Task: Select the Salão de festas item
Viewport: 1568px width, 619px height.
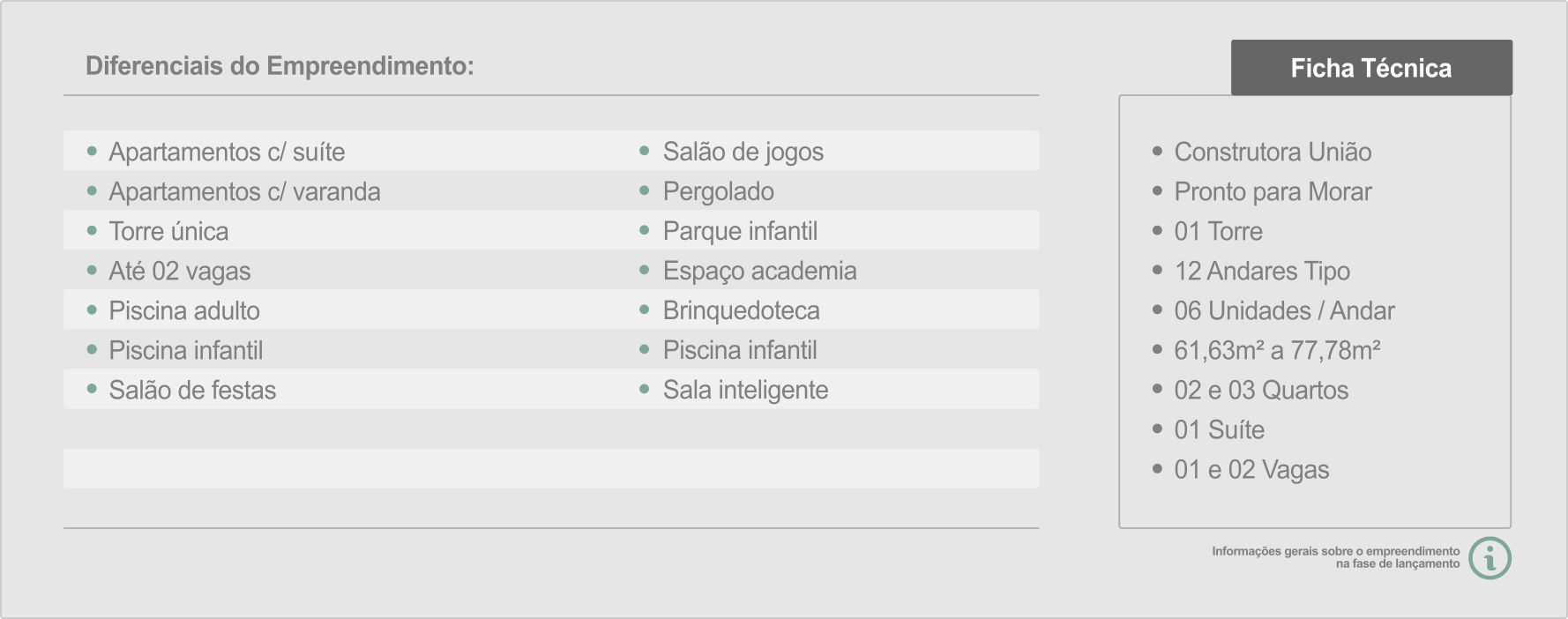Action: (x=192, y=390)
